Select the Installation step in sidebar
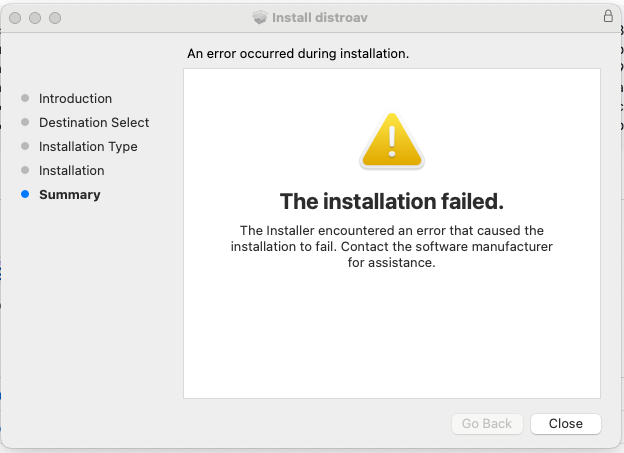The image size is (624, 453). click(72, 170)
